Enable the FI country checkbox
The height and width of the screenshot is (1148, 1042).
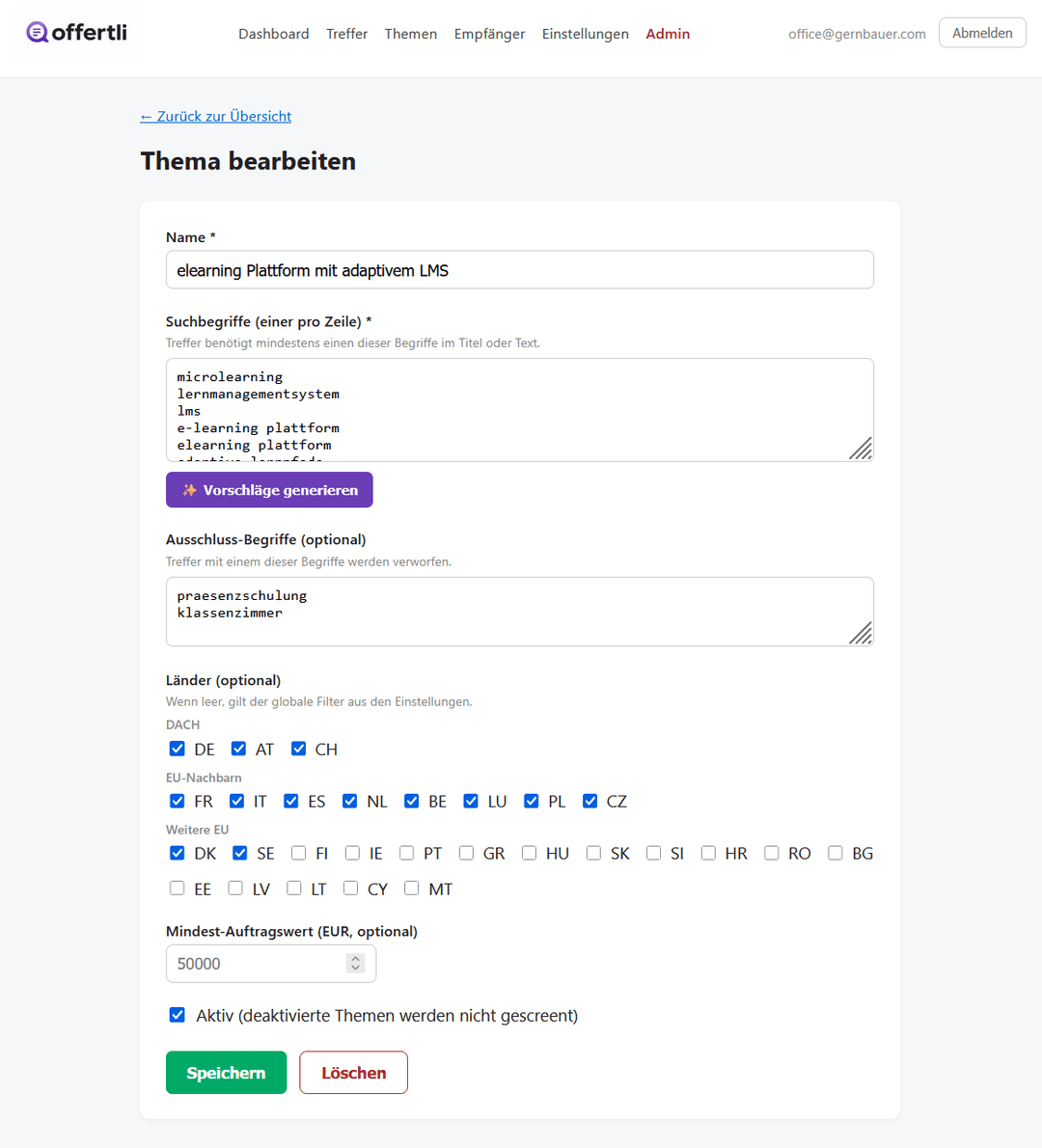pos(298,853)
